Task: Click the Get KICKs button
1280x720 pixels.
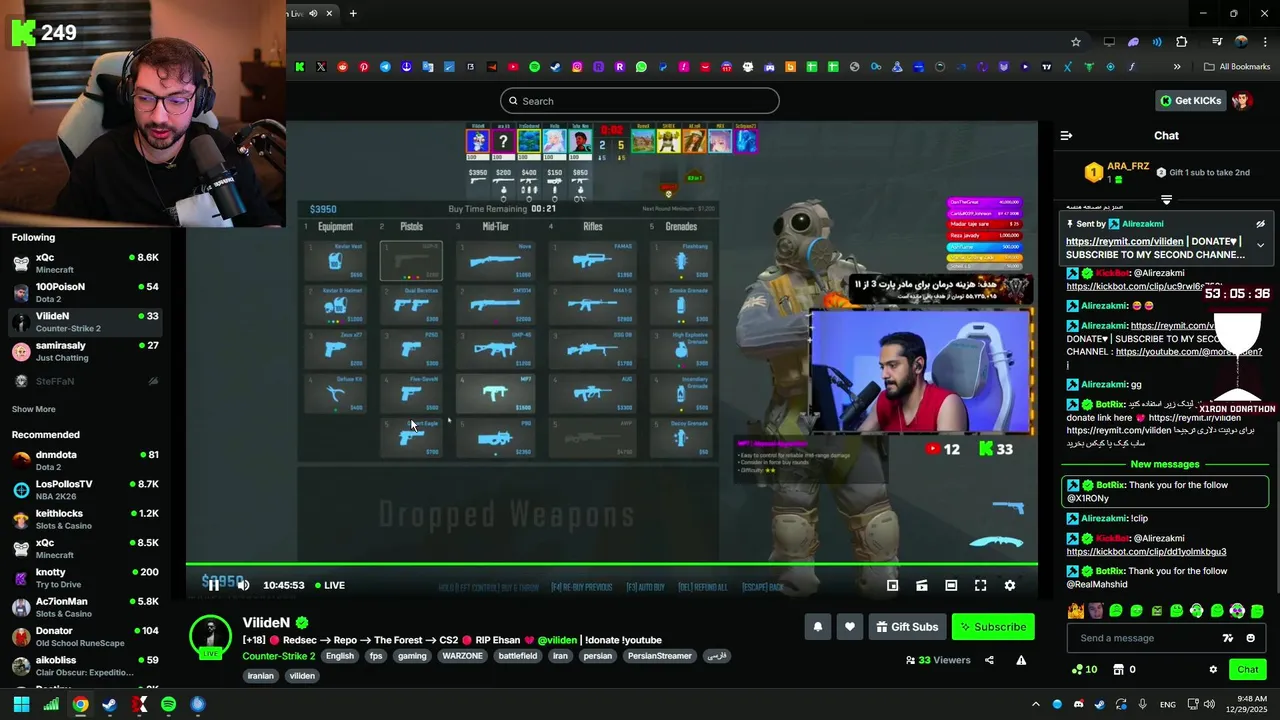Action: [1191, 101]
